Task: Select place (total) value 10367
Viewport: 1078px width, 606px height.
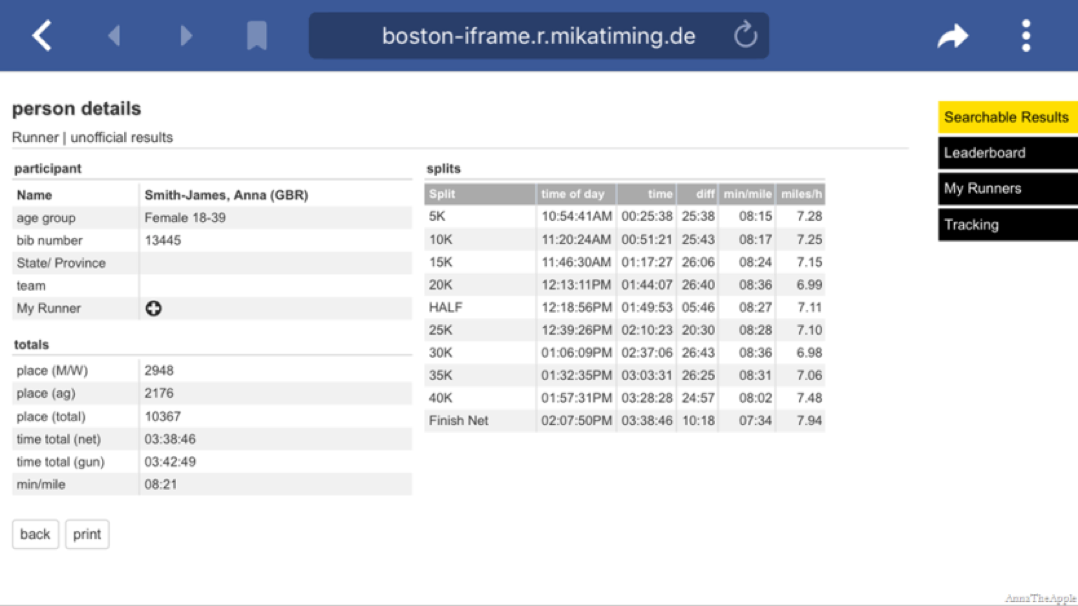Action: pyautogui.click(x=163, y=417)
